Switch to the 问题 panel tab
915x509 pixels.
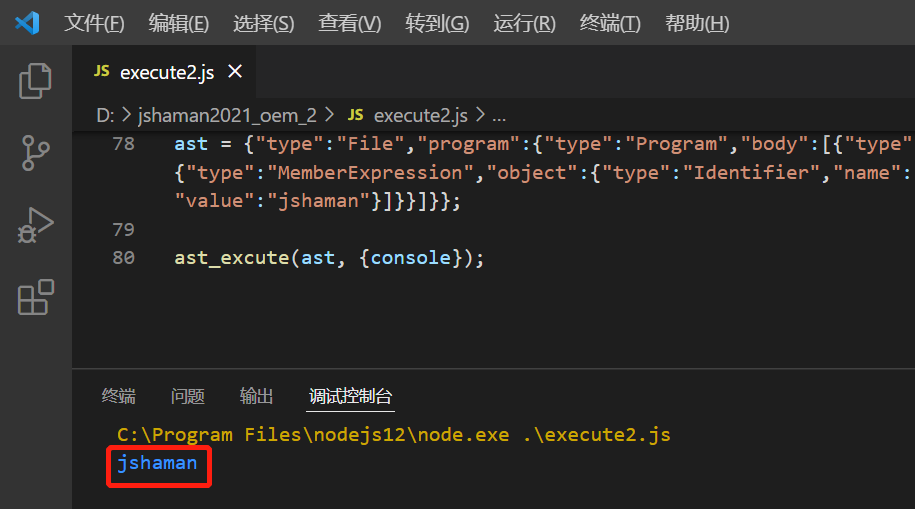[188, 396]
